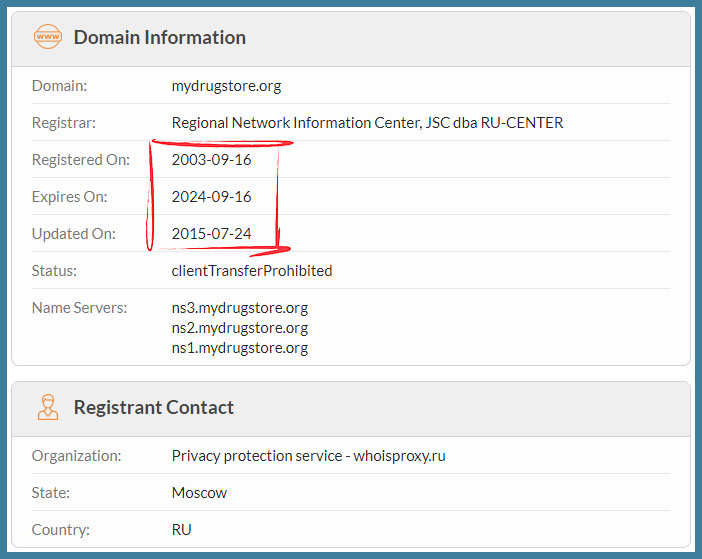Viewport: 702px width, 559px height.
Task: Click name server ns1.mydrugstore.org
Action: click(239, 348)
